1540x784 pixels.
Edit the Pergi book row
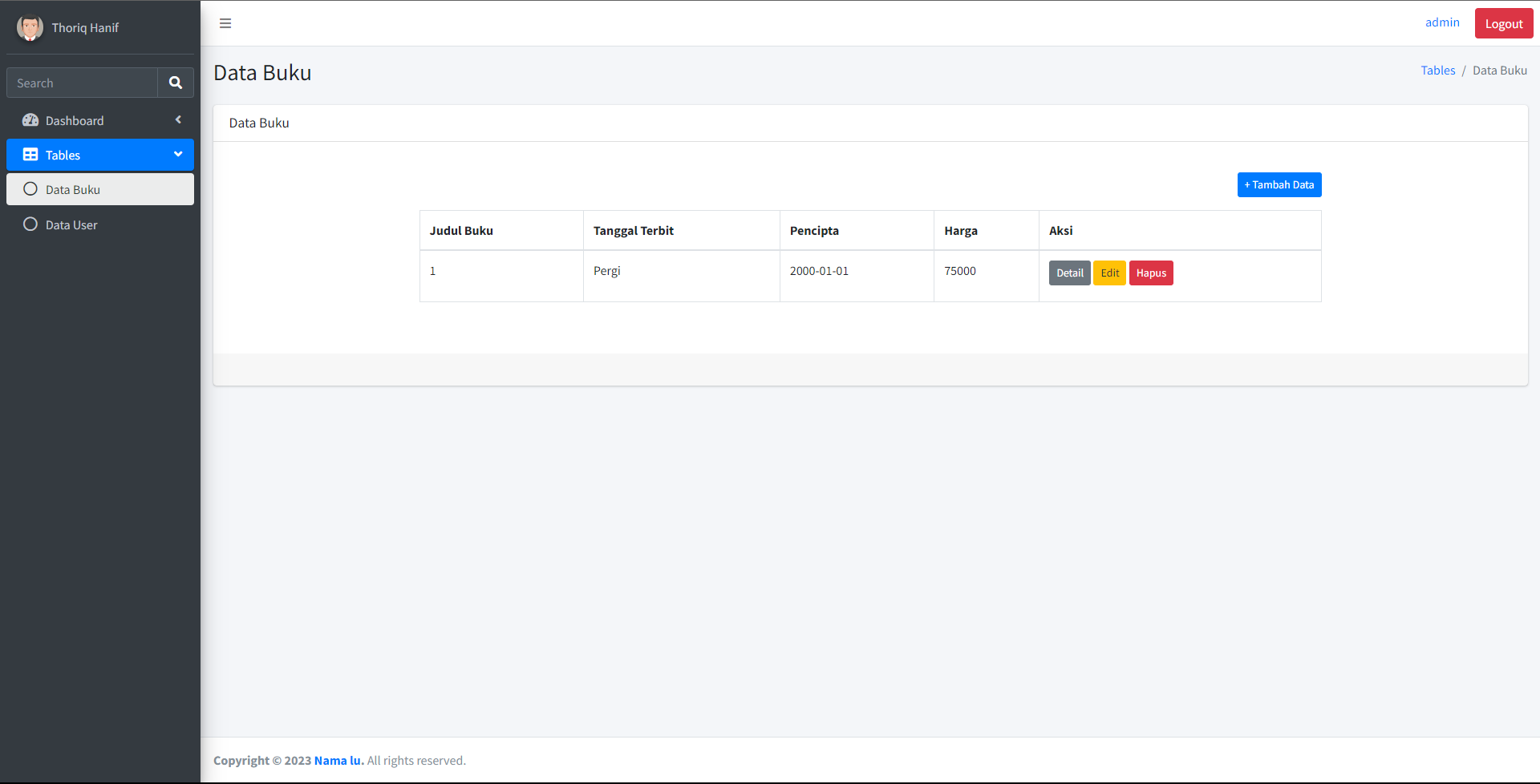pos(1109,273)
